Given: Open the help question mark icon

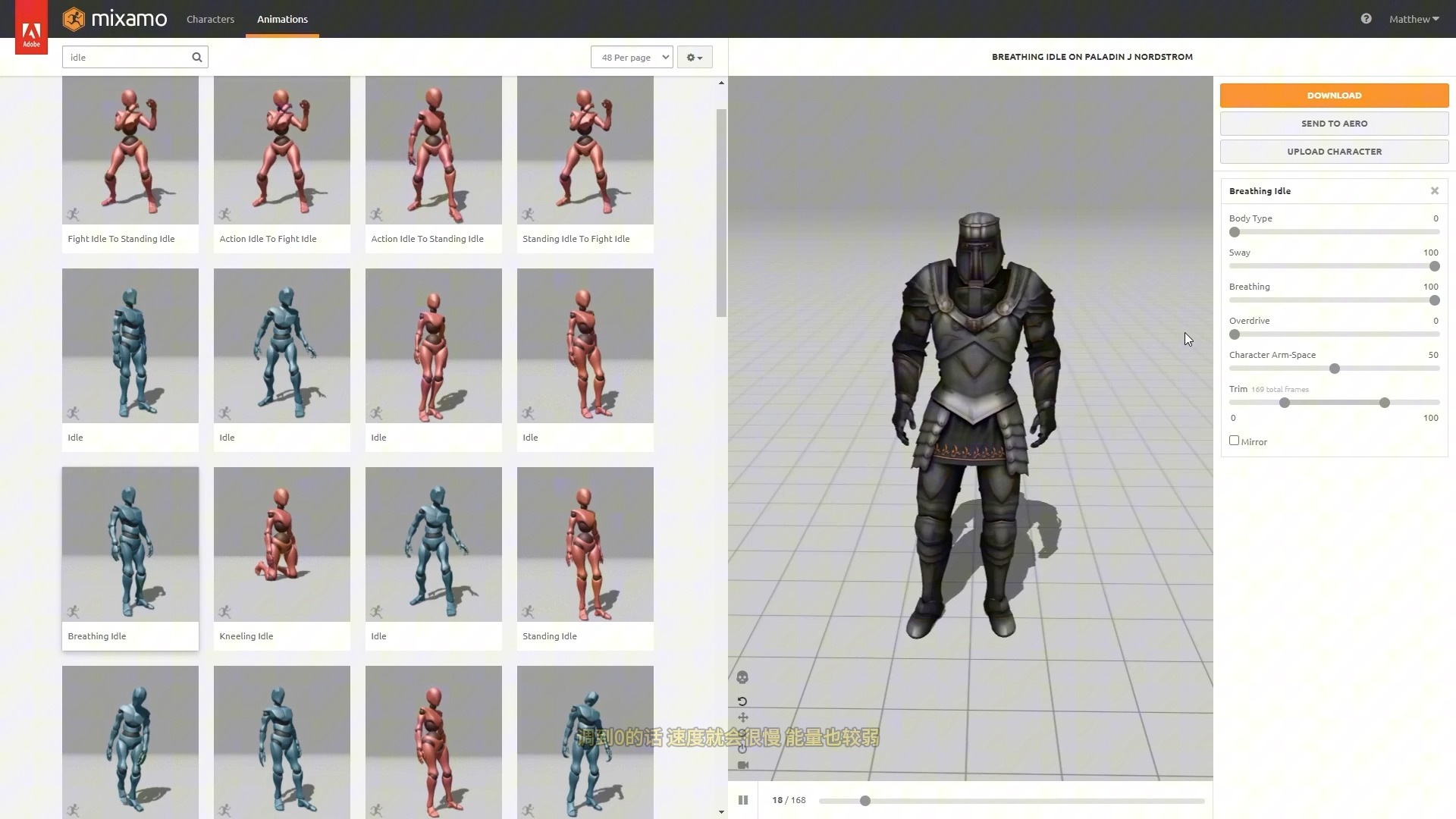Looking at the screenshot, I should click(1366, 19).
